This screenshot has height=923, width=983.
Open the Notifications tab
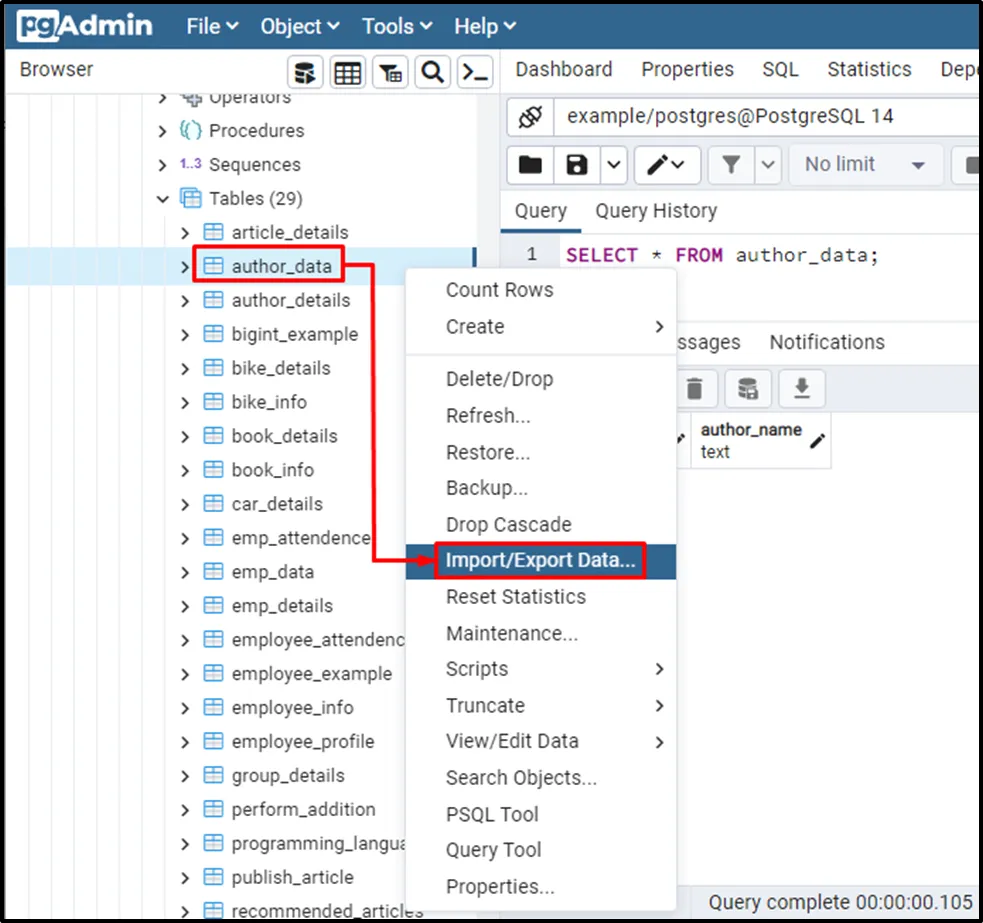click(826, 342)
